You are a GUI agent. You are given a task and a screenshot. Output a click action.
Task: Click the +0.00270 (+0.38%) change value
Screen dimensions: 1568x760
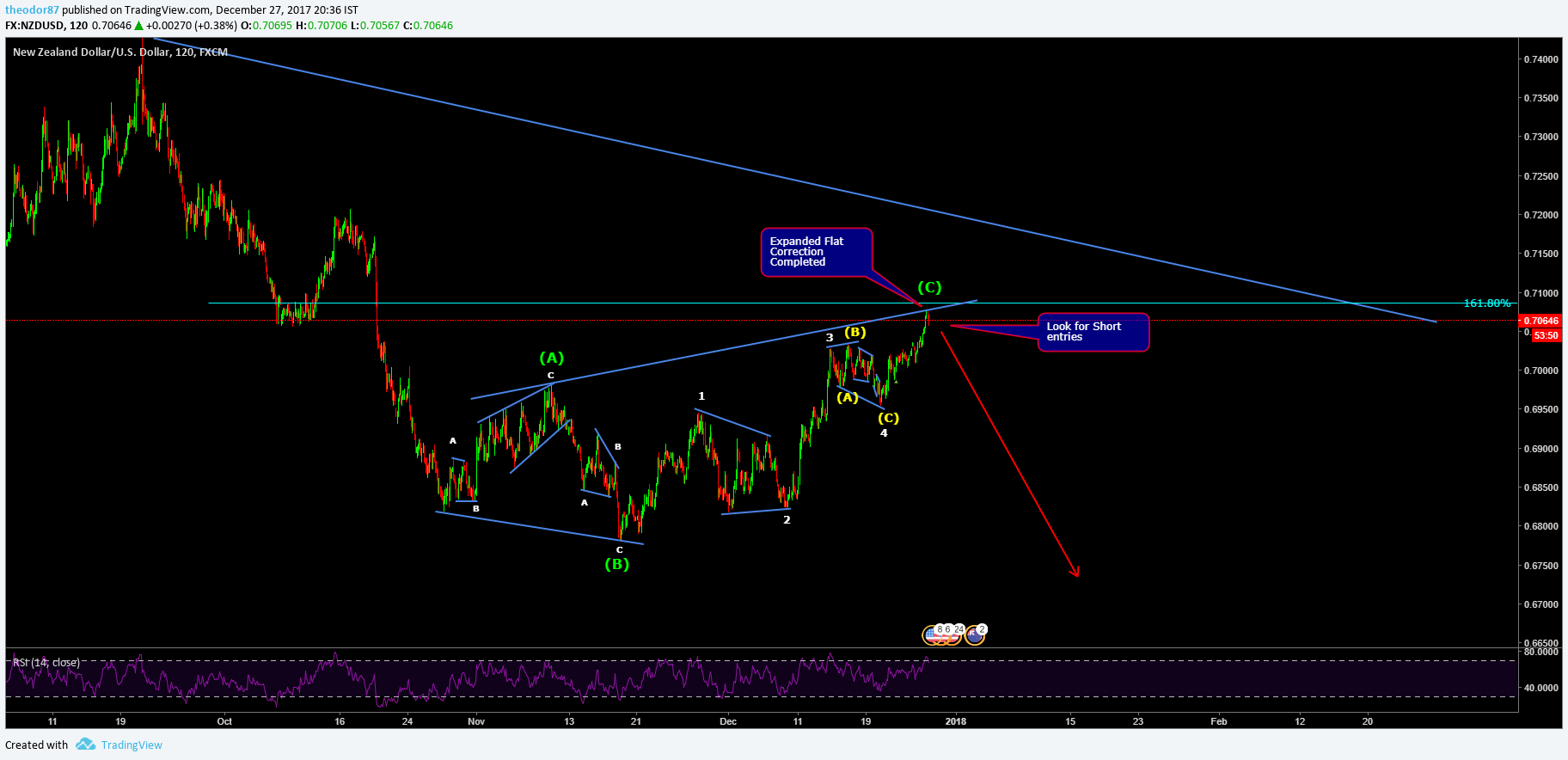191,26
